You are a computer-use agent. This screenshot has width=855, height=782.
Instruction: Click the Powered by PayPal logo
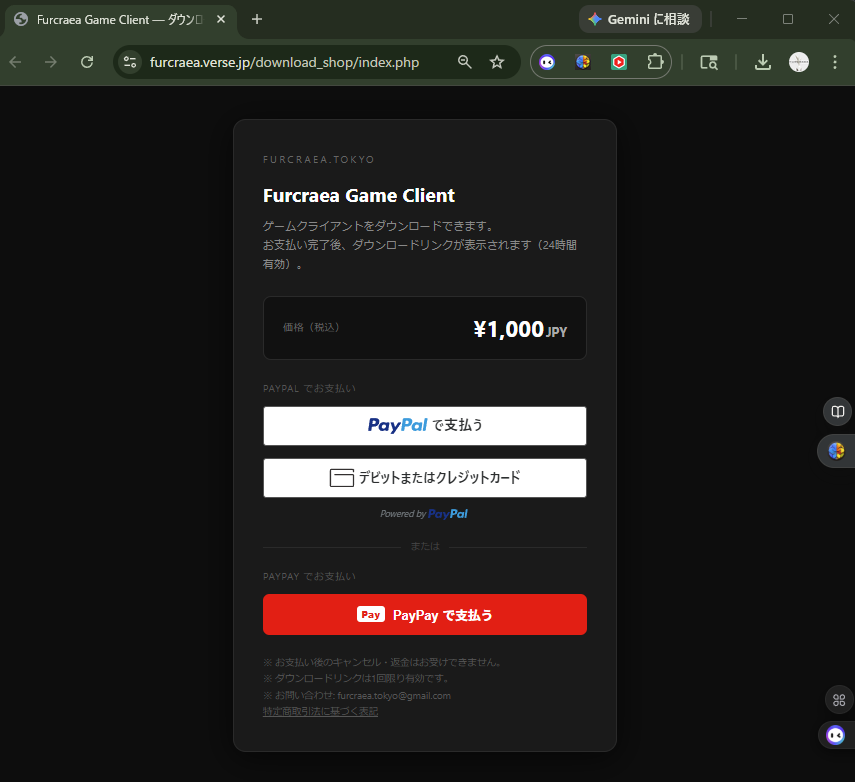(424, 514)
